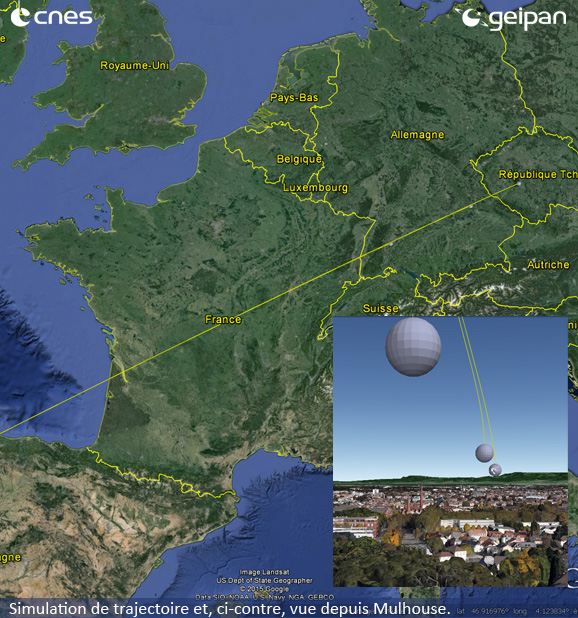
Task: Click the red chimney tower in Mulhouse
Action: tap(421, 496)
